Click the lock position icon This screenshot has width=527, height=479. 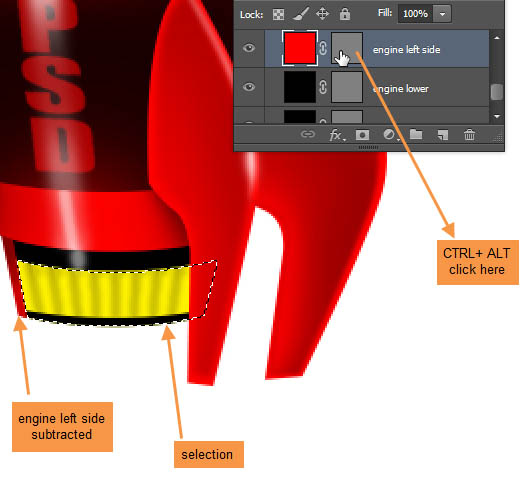tap(322, 14)
